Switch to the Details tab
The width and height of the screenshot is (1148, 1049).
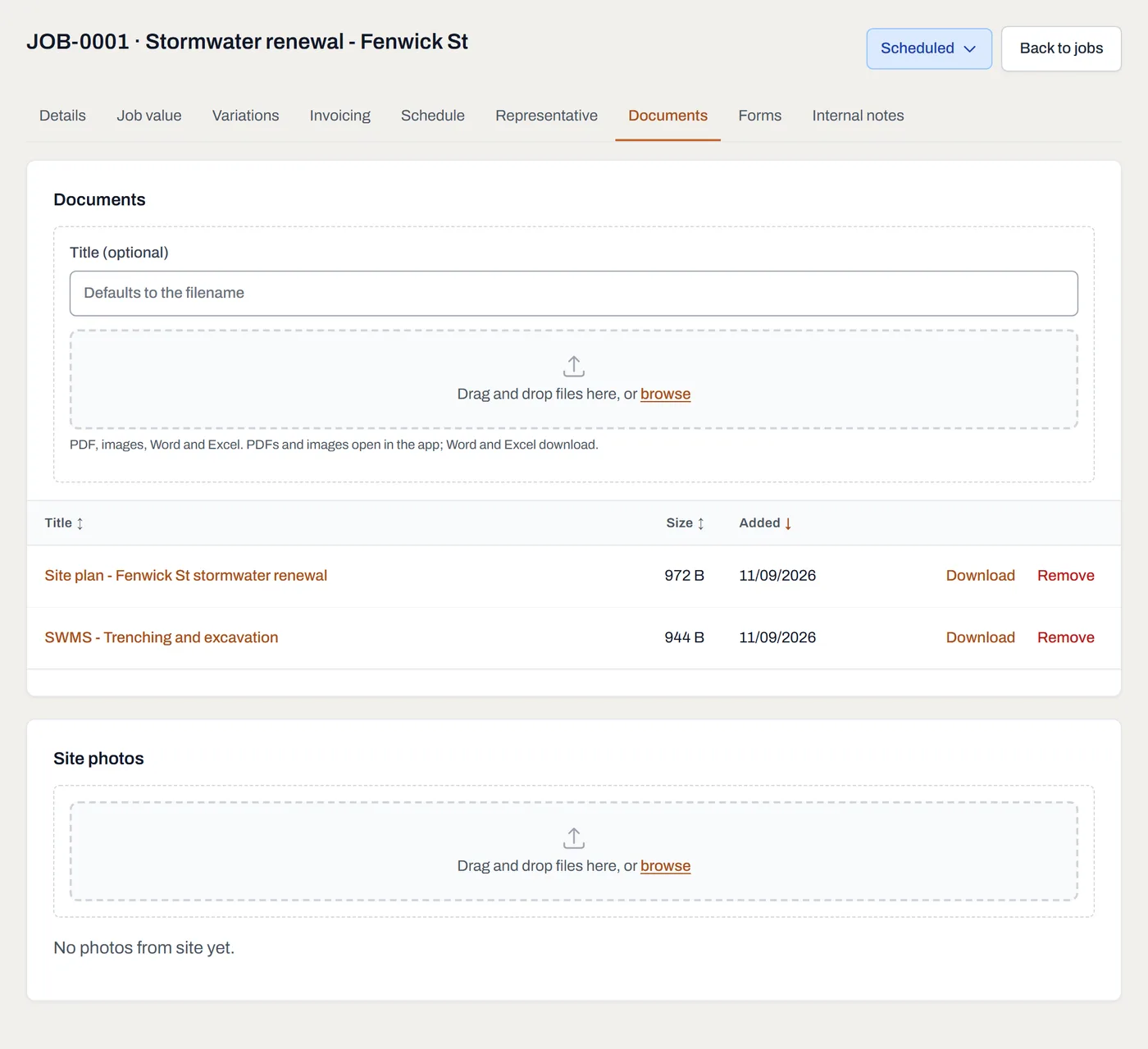62,116
